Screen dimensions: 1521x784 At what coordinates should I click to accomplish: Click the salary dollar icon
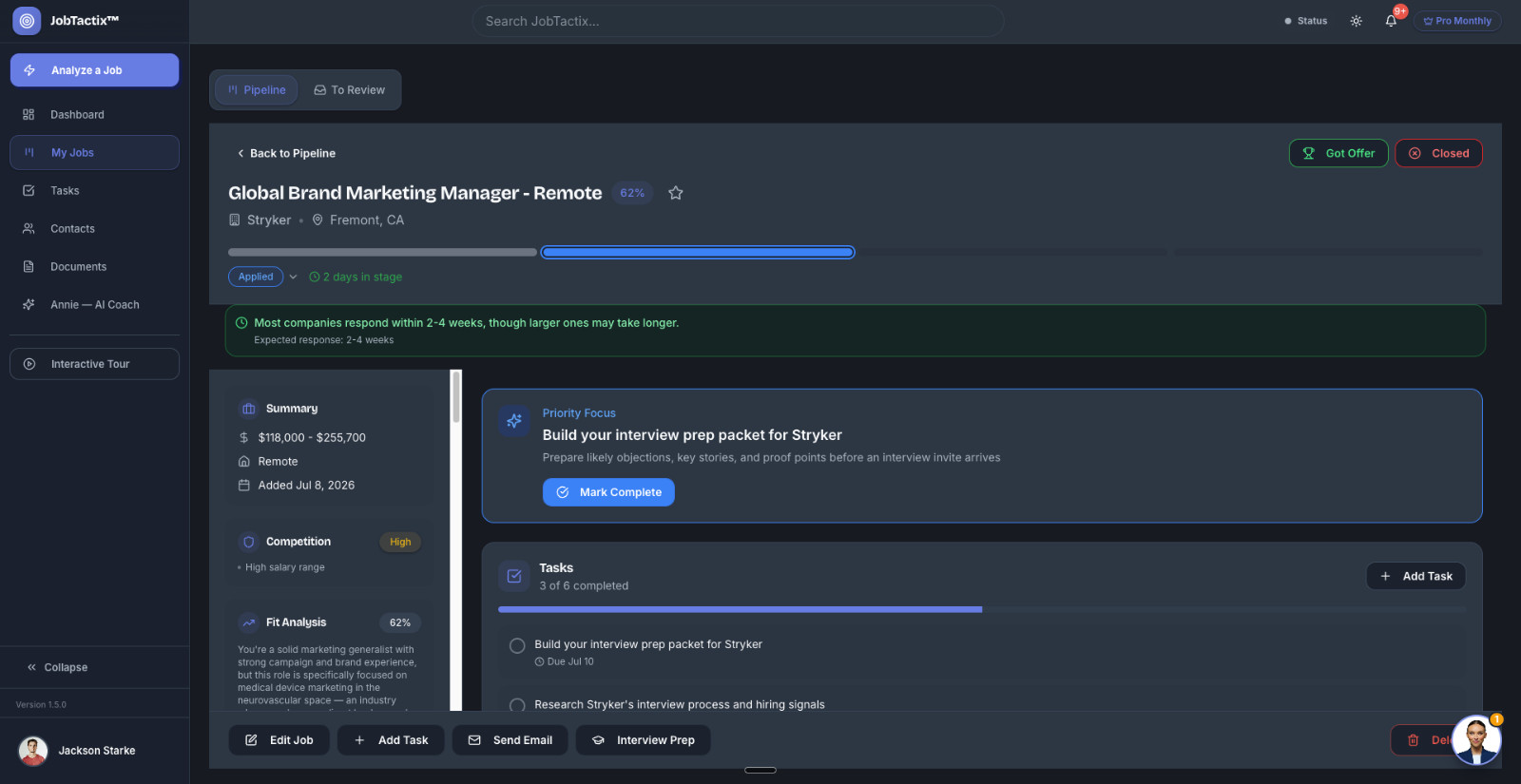coord(243,438)
